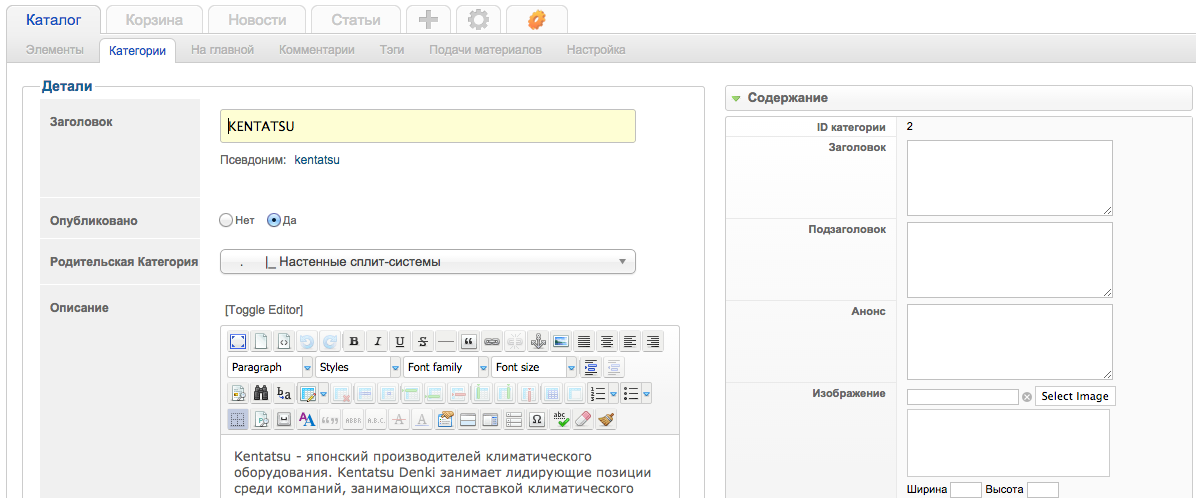The image size is (1196, 498).
Task: Center-align the text
Action: (607, 341)
